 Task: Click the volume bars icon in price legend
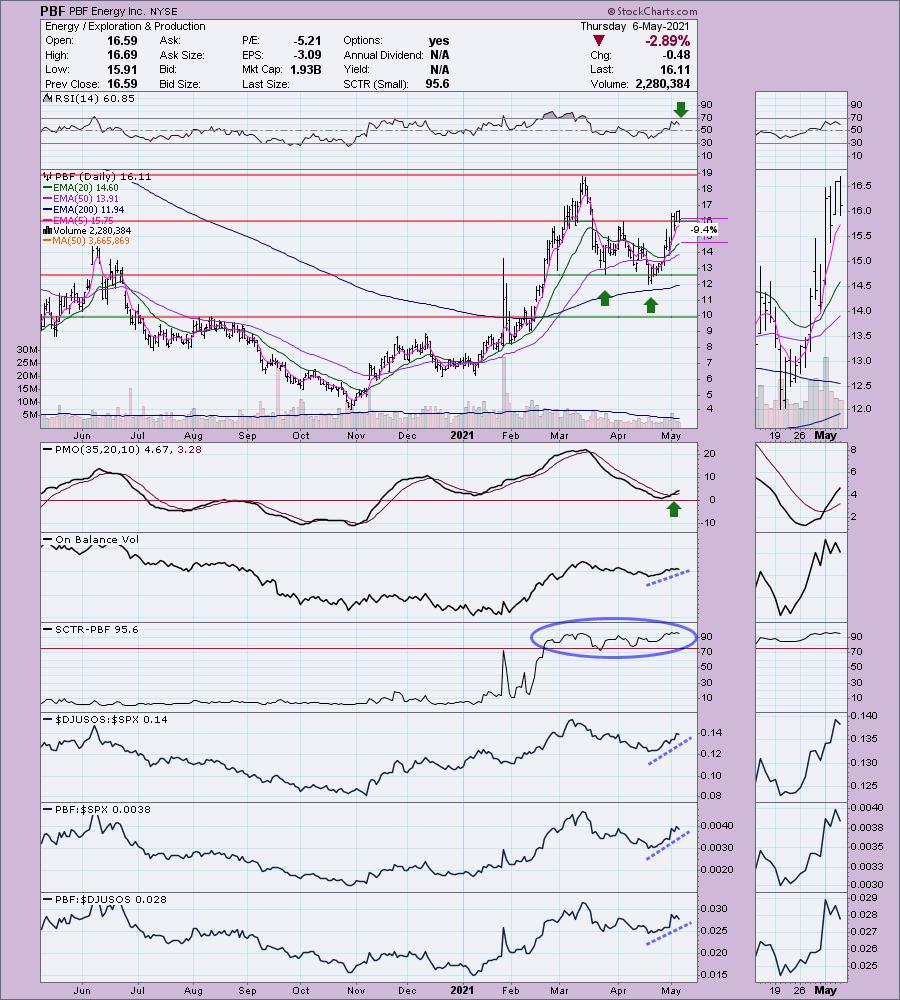[48, 230]
